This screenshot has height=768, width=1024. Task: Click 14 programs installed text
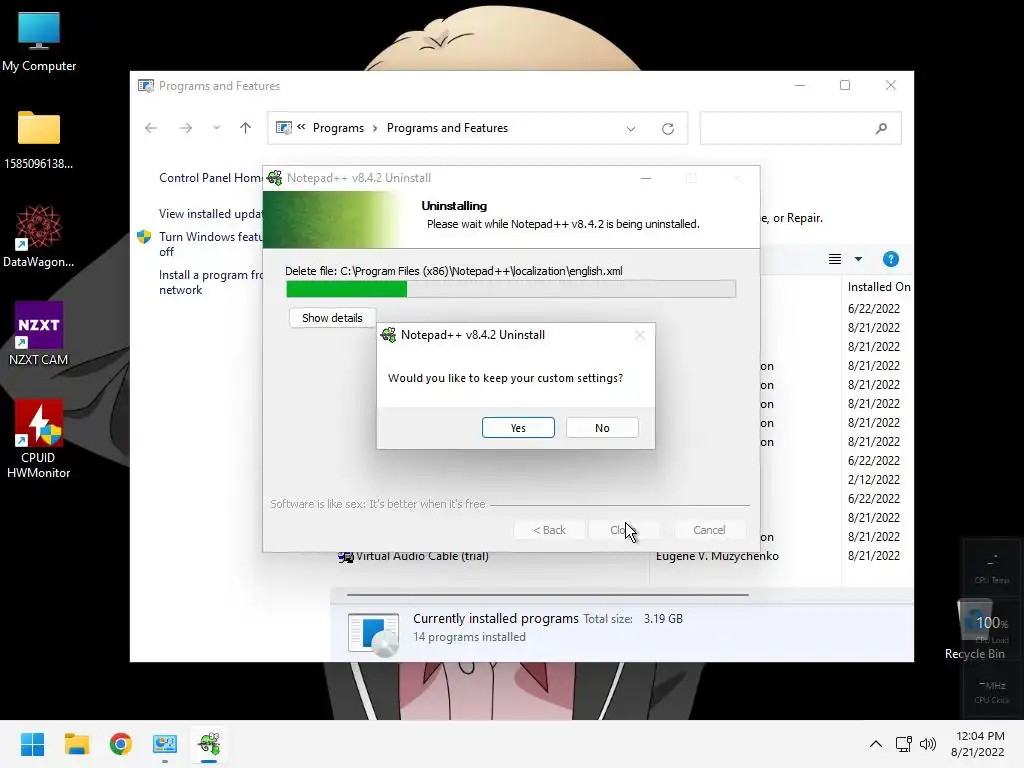tap(469, 637)
